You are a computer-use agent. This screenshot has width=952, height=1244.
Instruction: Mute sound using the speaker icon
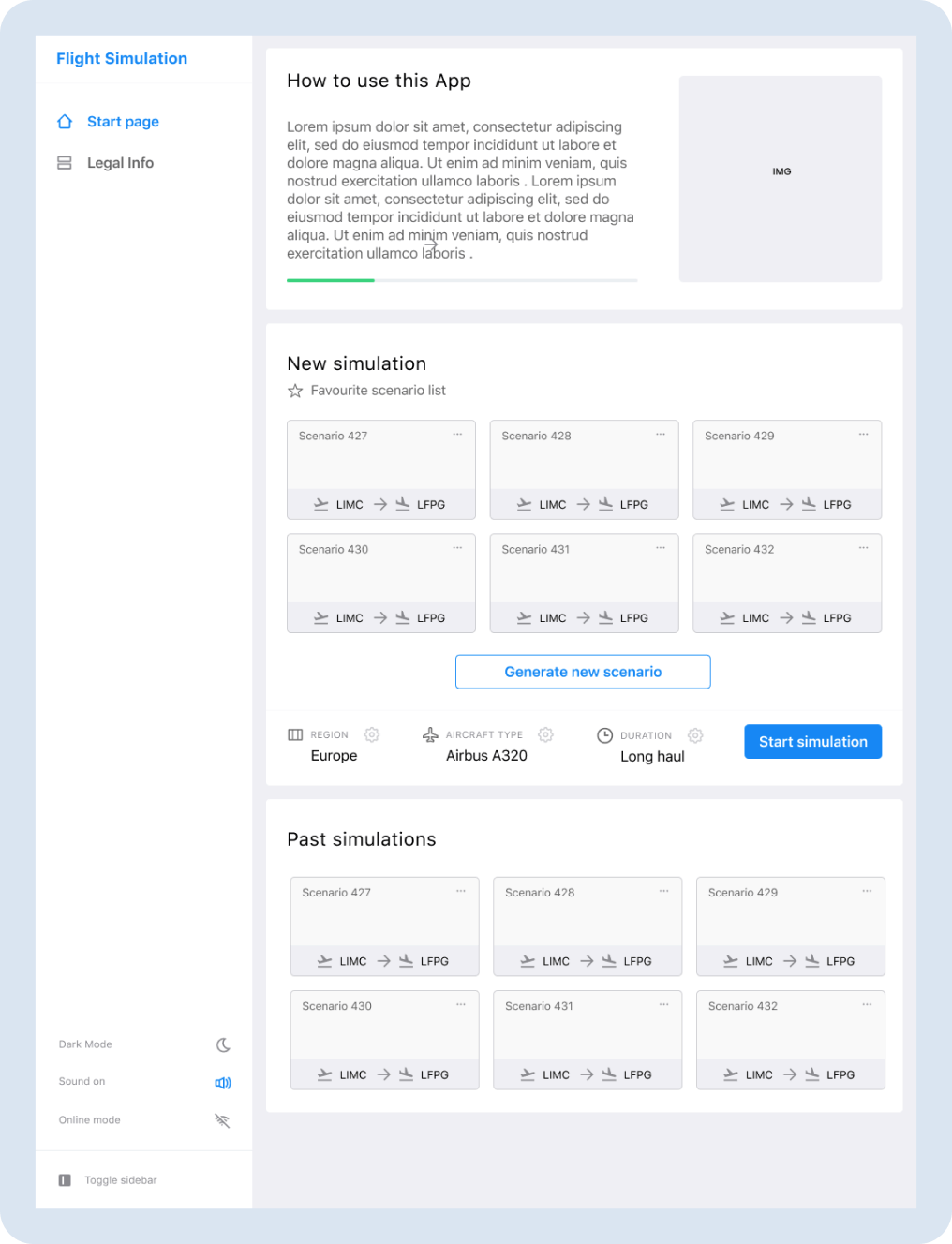[x=223, y=1083]
